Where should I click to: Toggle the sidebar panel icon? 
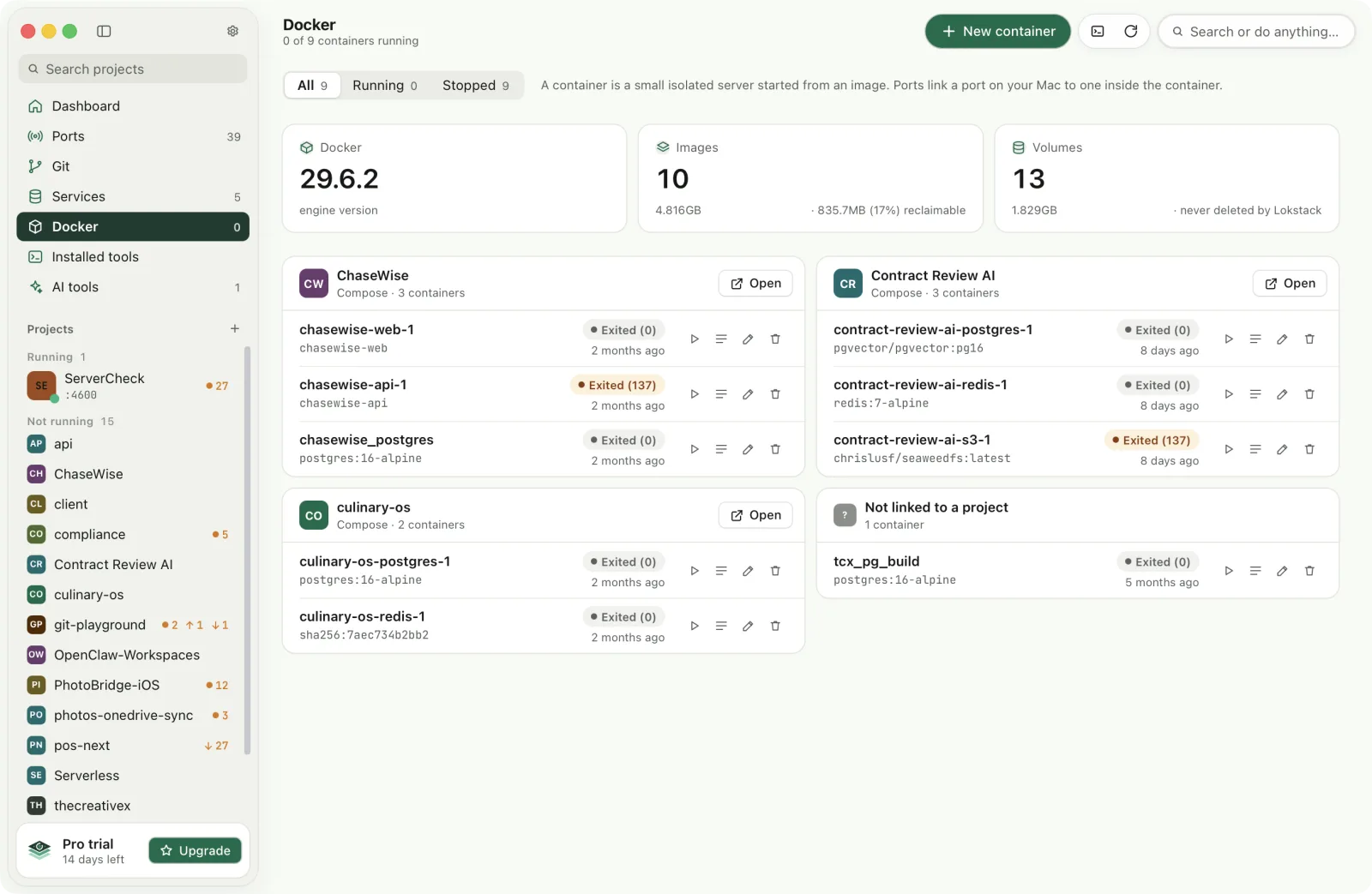pos(104,31)
